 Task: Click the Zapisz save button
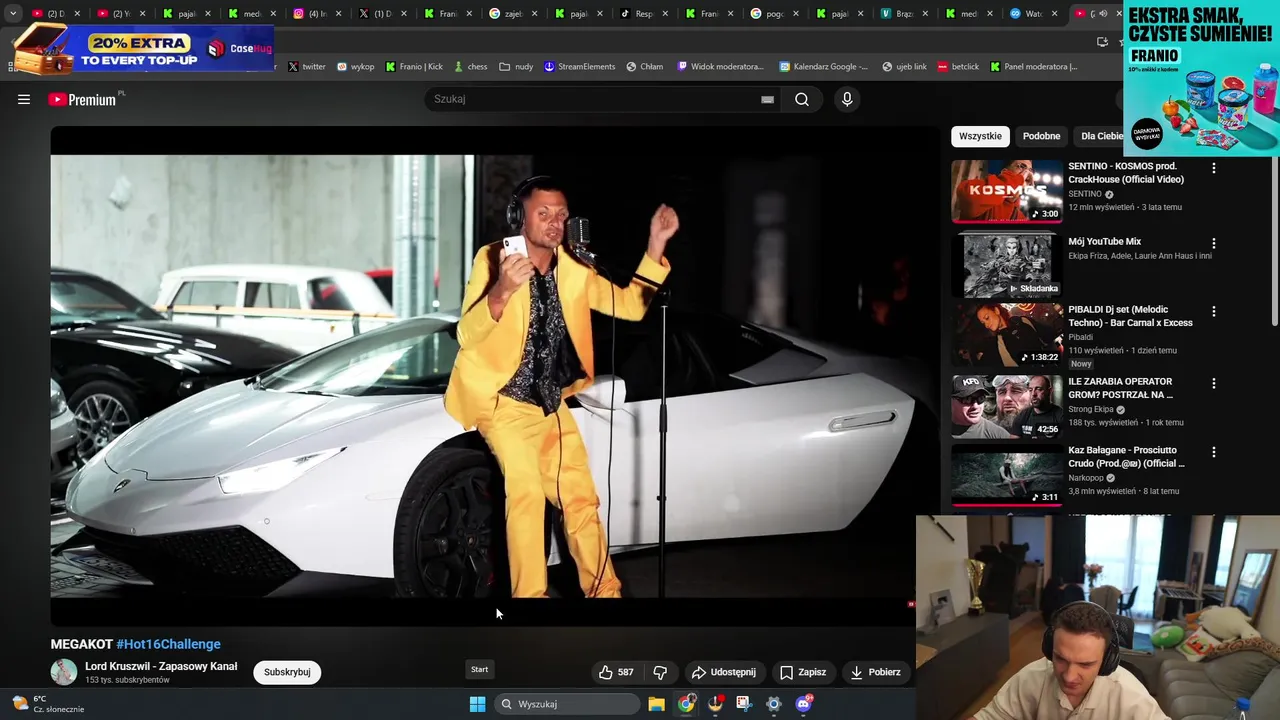[803, 672]
